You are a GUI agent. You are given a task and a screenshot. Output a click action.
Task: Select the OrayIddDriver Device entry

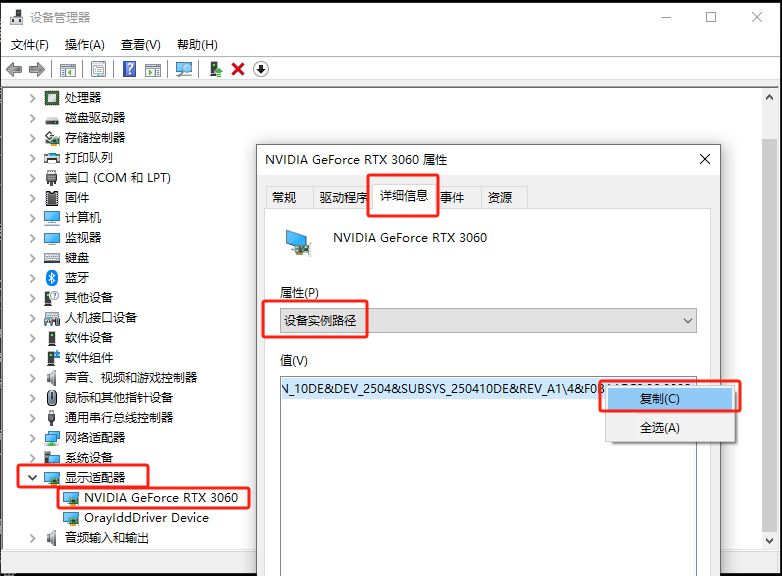pyautogui.click(x=146, y=518)
